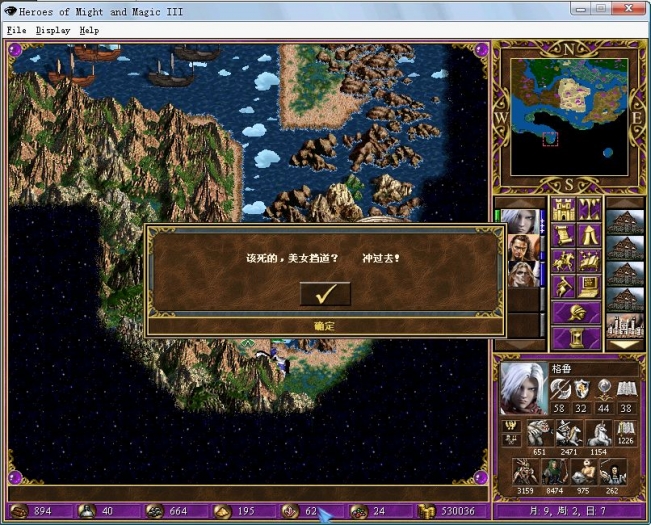This screenshot has width=651, height=525.
Task: Open the Quest Log scroll button
Action: (563, 235)
